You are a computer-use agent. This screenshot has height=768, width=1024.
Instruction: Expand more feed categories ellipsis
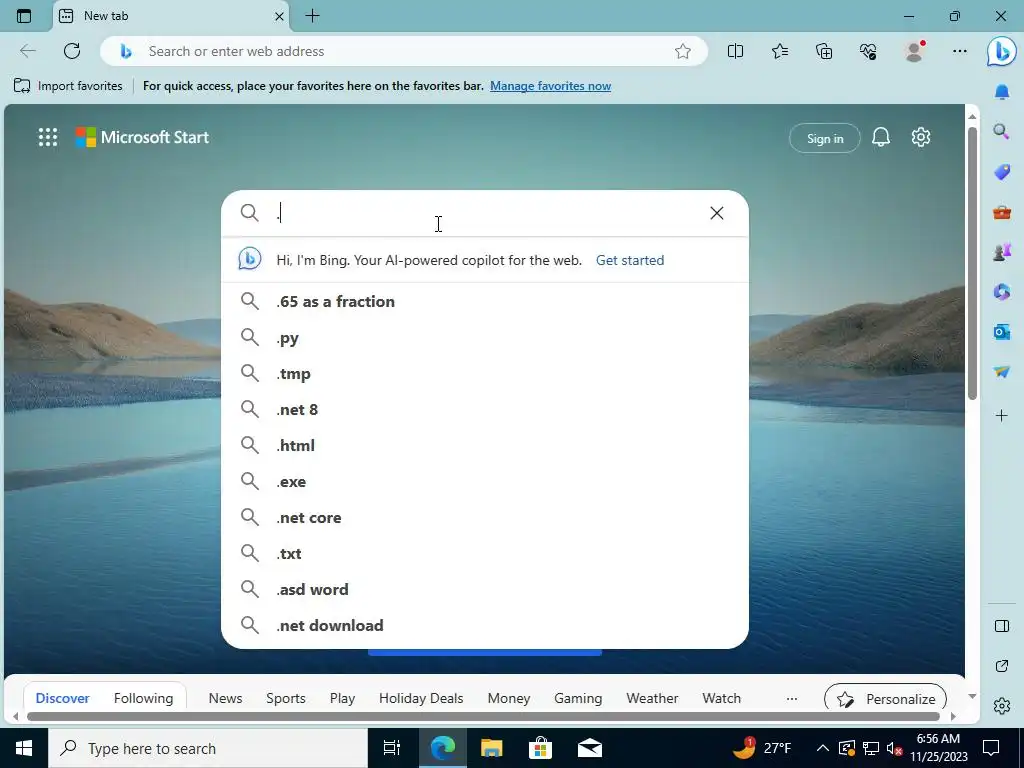(x=792, y=699)
